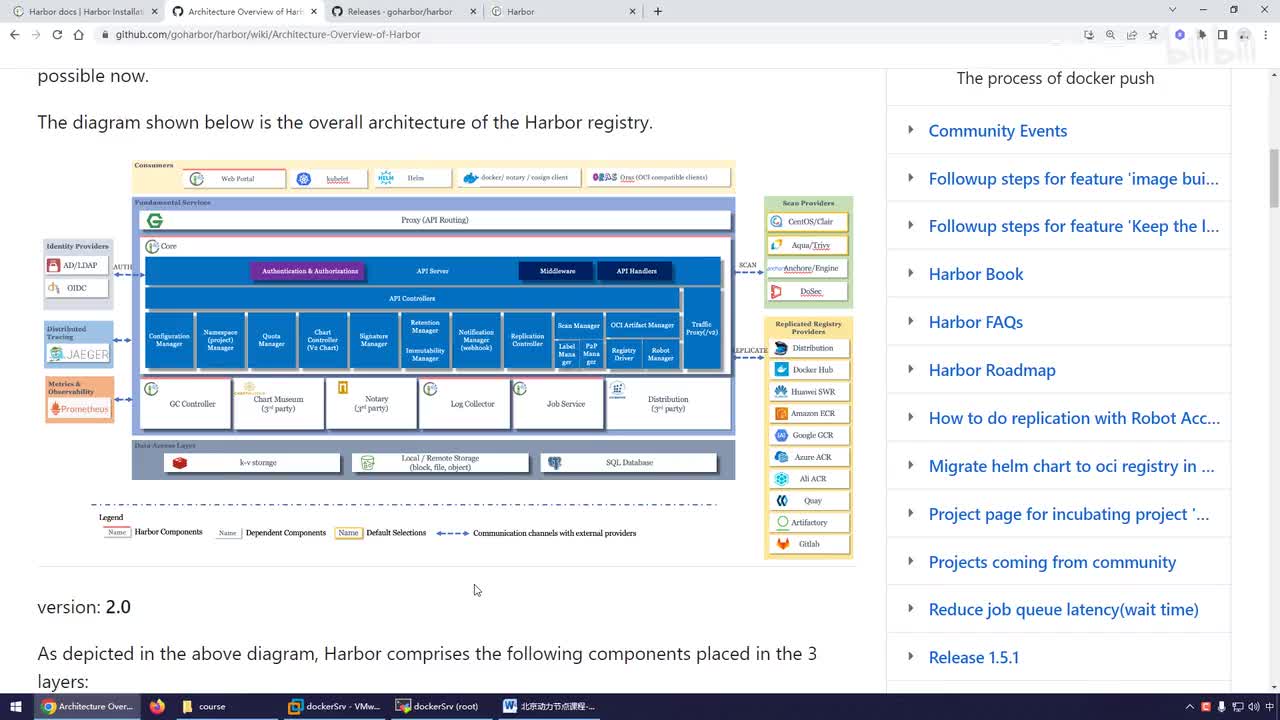Open the Harbor Roadmap wiki link
The height and width of the screenshot is (720, 1280).
click(x=992, y=370)
